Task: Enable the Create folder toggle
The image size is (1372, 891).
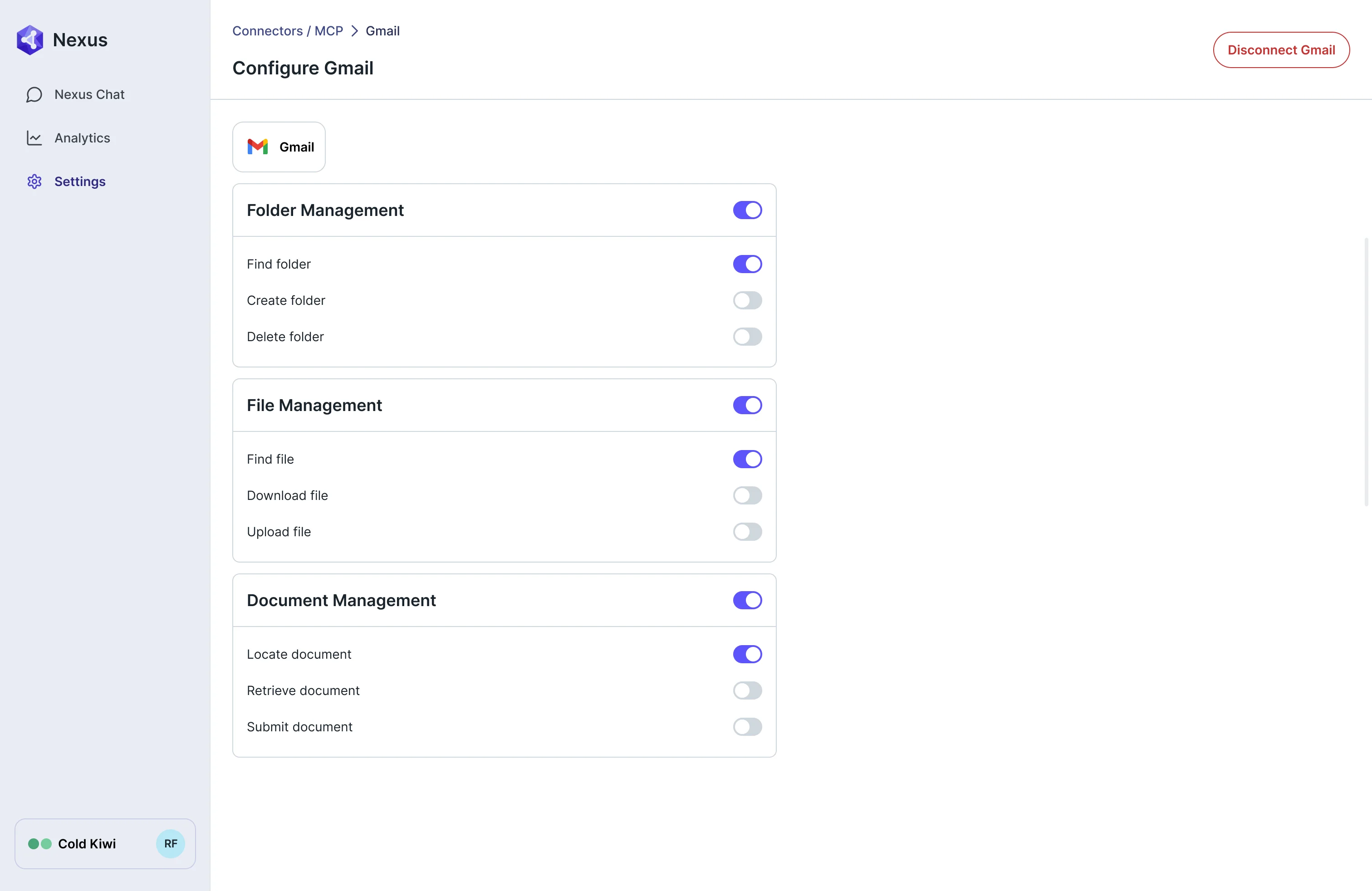Action: (x=748, y=300)
